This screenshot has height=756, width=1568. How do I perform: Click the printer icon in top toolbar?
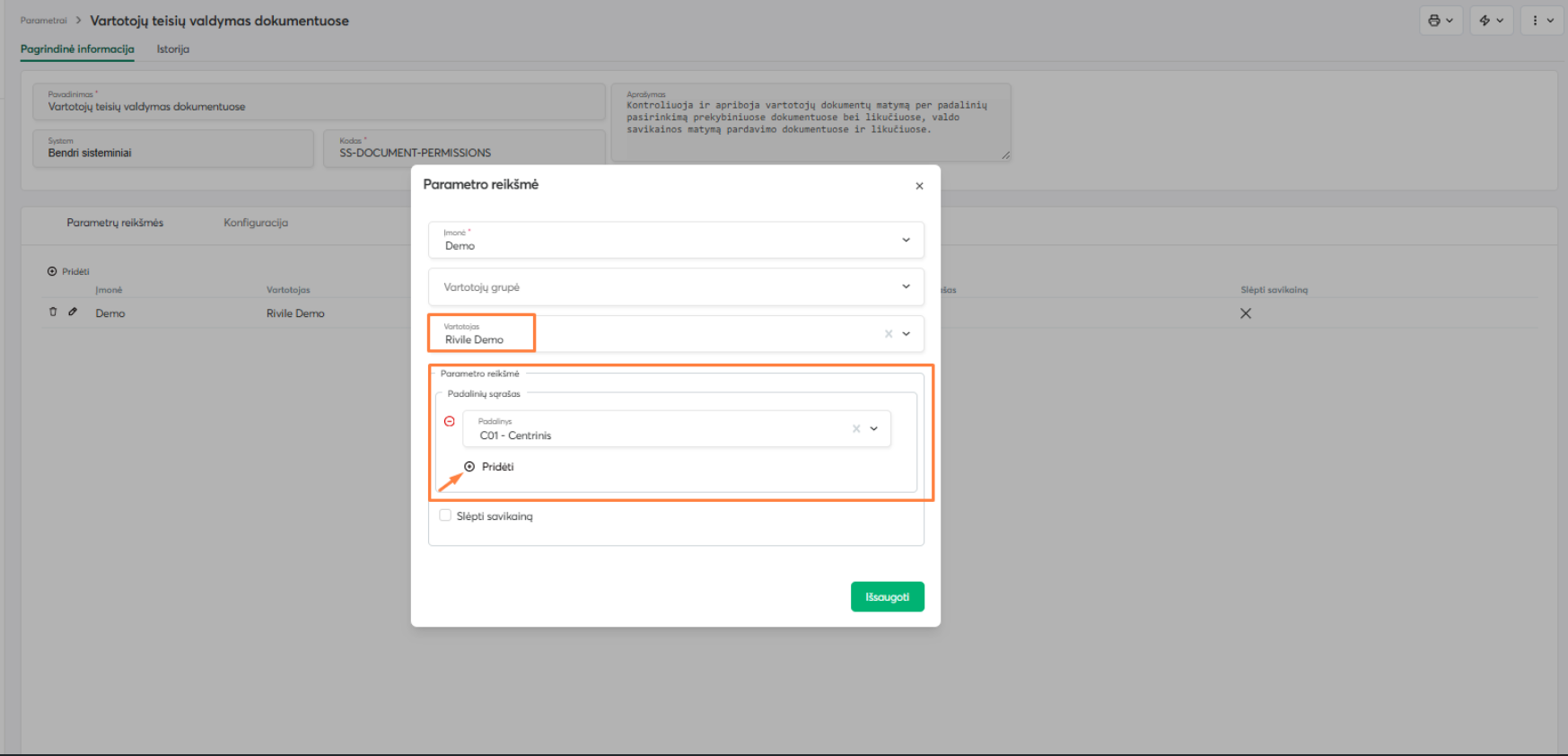point(1434,21)
